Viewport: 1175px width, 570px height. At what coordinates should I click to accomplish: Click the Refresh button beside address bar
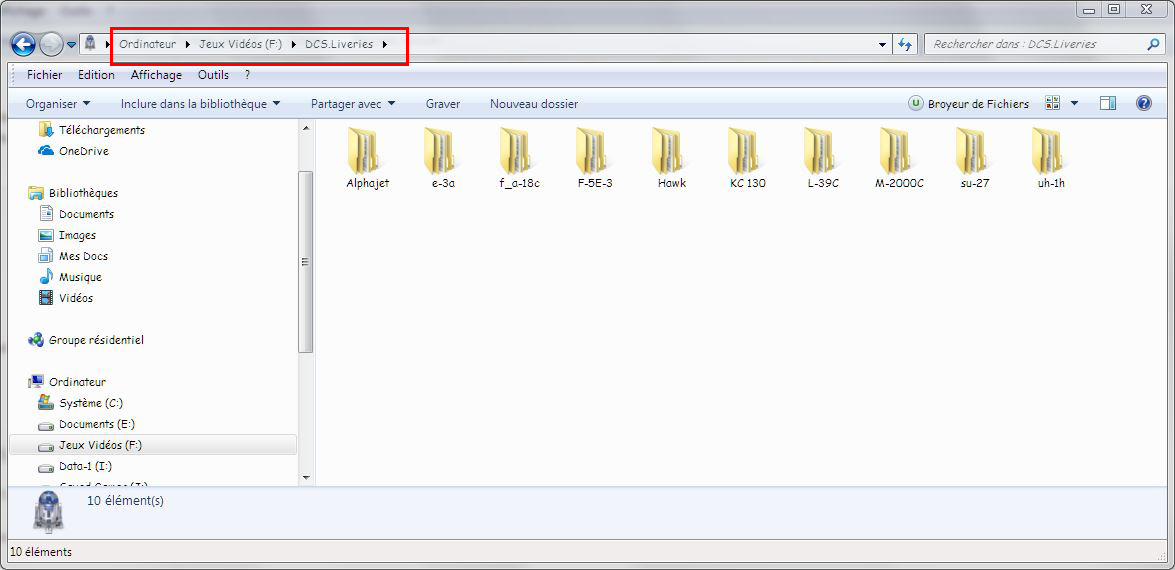coord(905,44)
